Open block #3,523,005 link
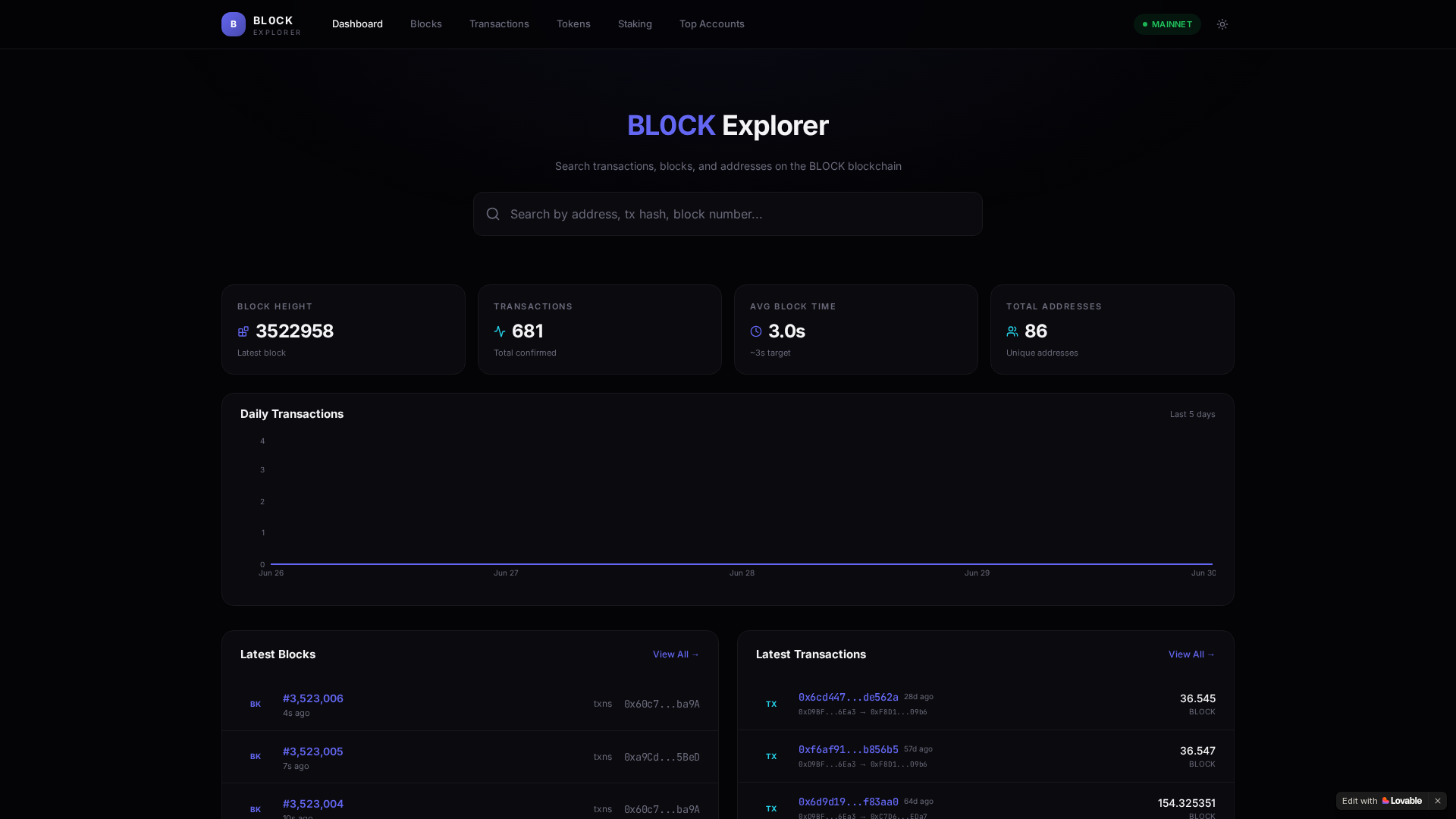Viewport: 1456px width, 819px height. (313, 752)
